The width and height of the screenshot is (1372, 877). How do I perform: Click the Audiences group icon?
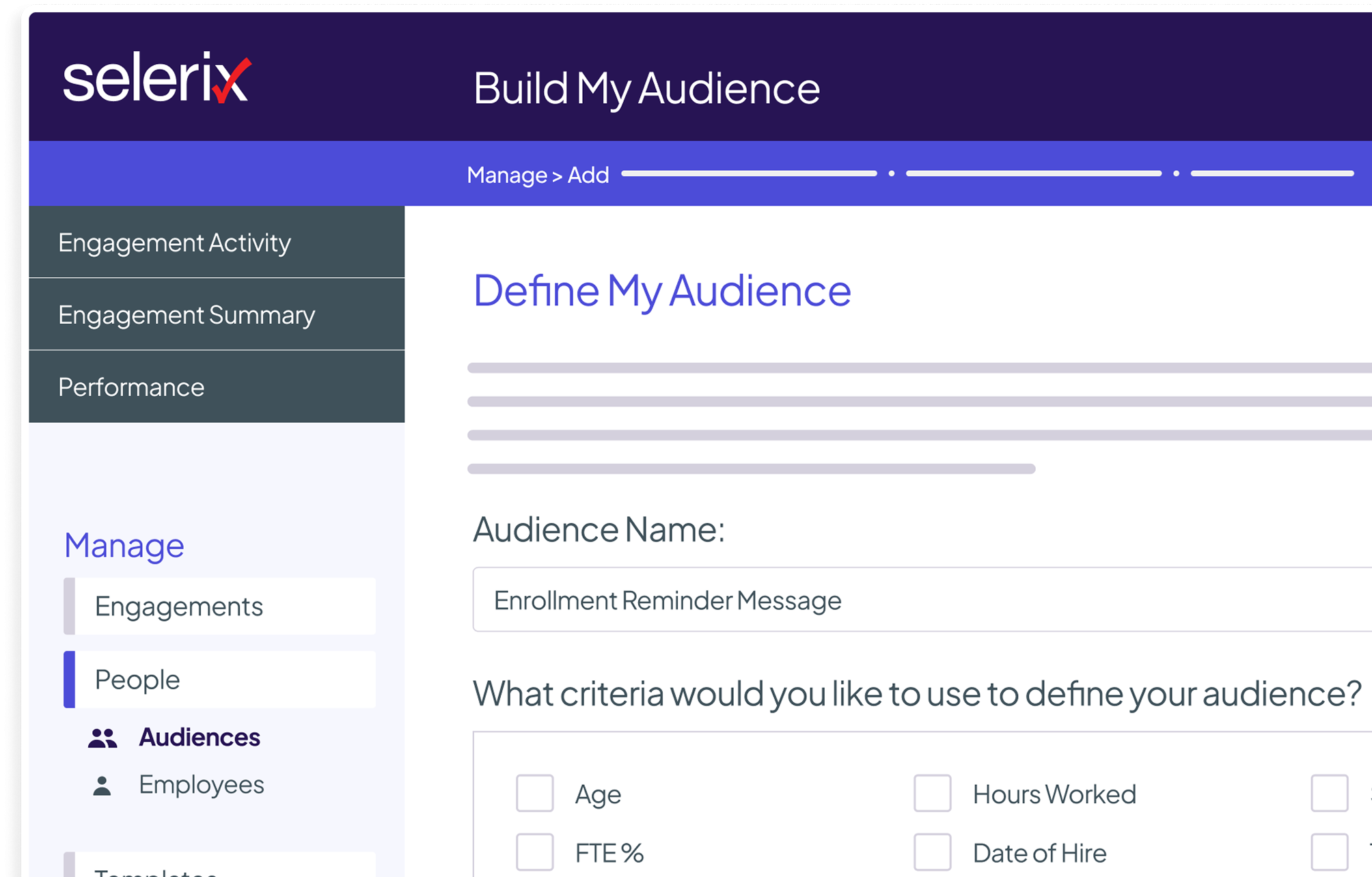coord(102,738)
